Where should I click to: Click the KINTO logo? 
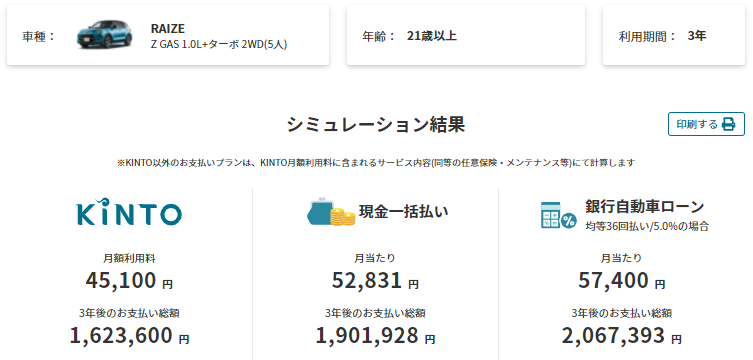[x=129, y=212]
